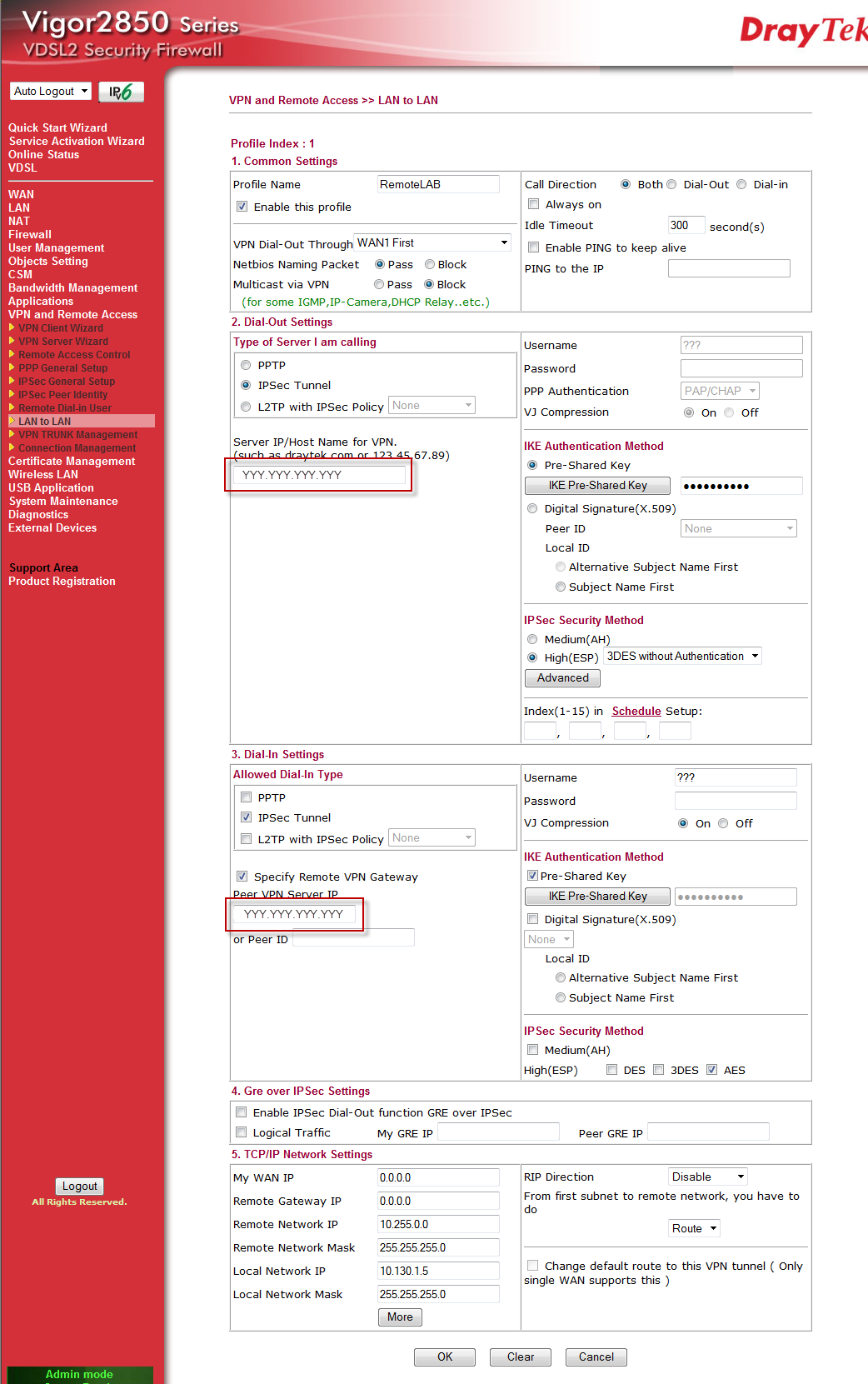
Task: Toggle the Enable this profile checkbox
Action: coord(242,207)
